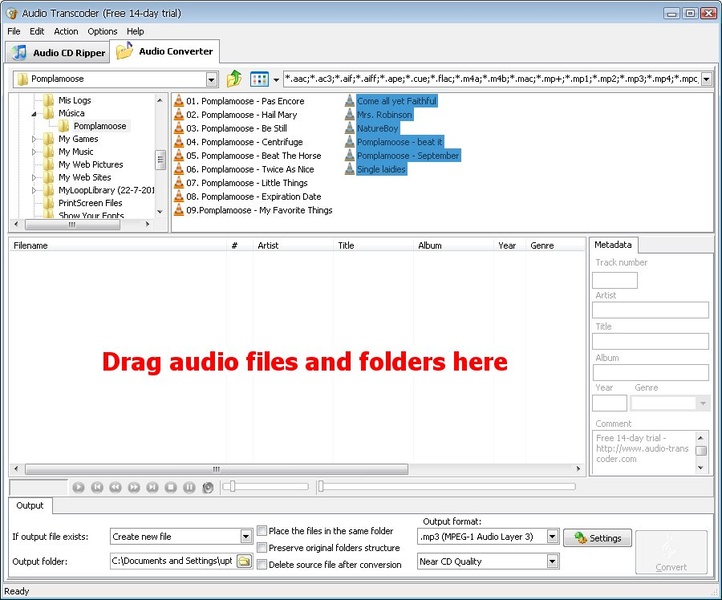Click VLC icon of 09.Pomplamoose - My Favorite Things
Image resolution: width=722 pixels, height=600 pixels.
click(x=179, y=210)
